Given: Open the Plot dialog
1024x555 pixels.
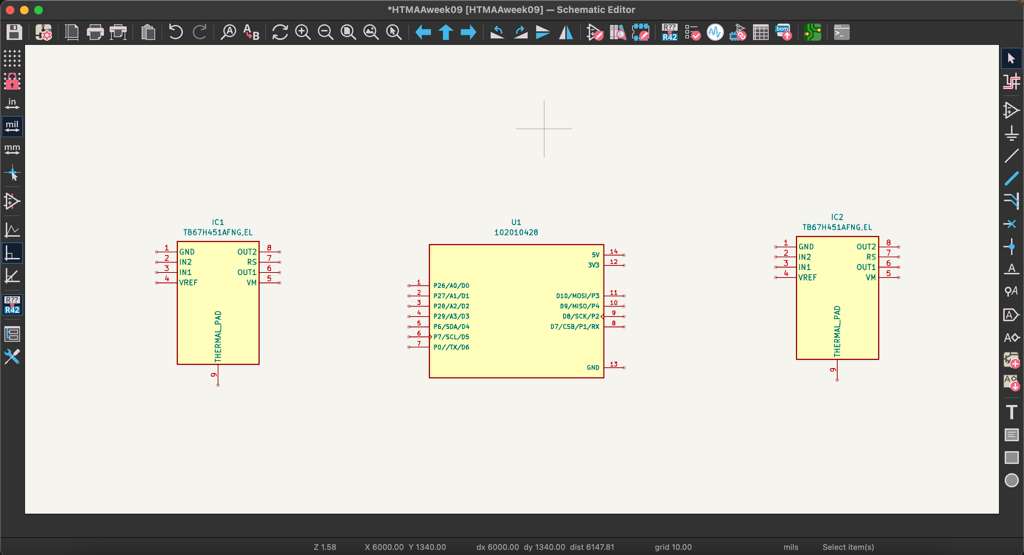Looking at the screenshot, I should 118,32.
